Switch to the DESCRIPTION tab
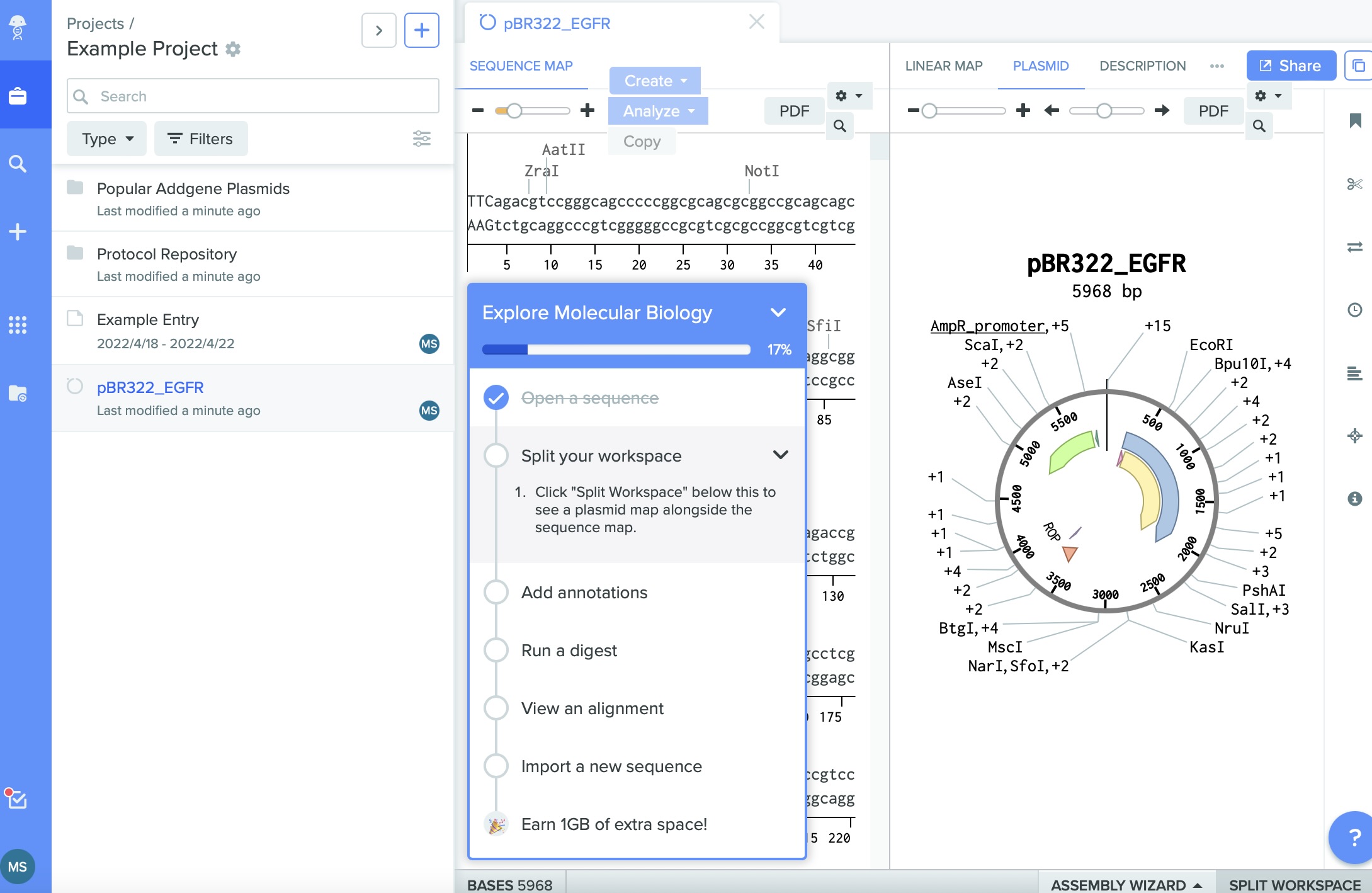1372x893 pixels. click(x=1142, y=65)
